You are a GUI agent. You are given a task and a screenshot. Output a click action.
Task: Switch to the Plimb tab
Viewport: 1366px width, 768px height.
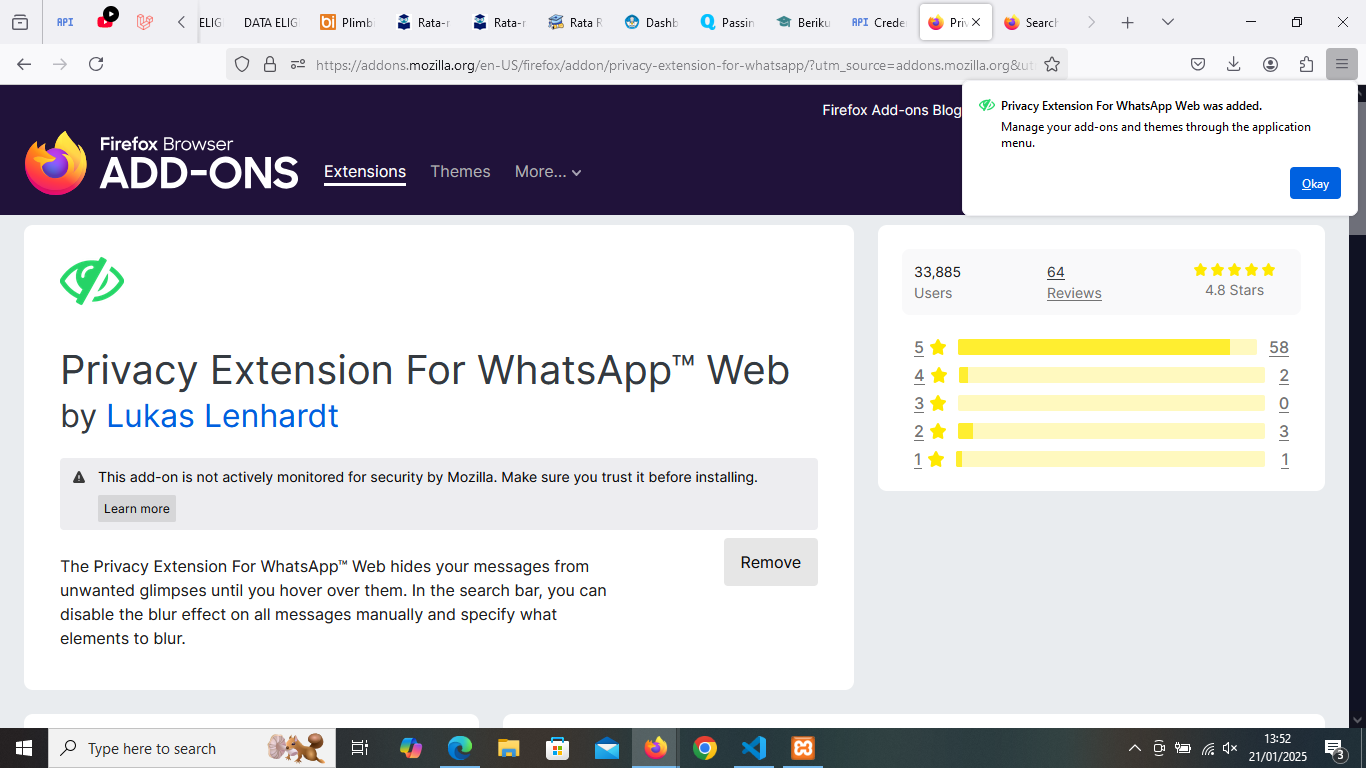[x=346, y=22]
